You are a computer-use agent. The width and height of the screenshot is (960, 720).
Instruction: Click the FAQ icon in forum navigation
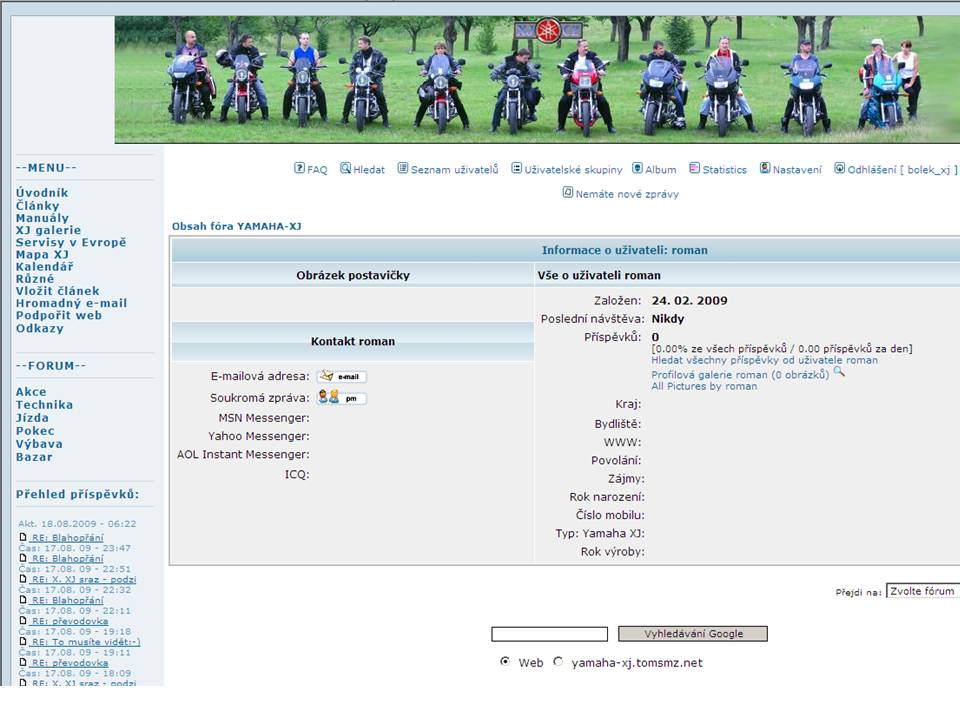pyautogui.click(x=299, y=168)
